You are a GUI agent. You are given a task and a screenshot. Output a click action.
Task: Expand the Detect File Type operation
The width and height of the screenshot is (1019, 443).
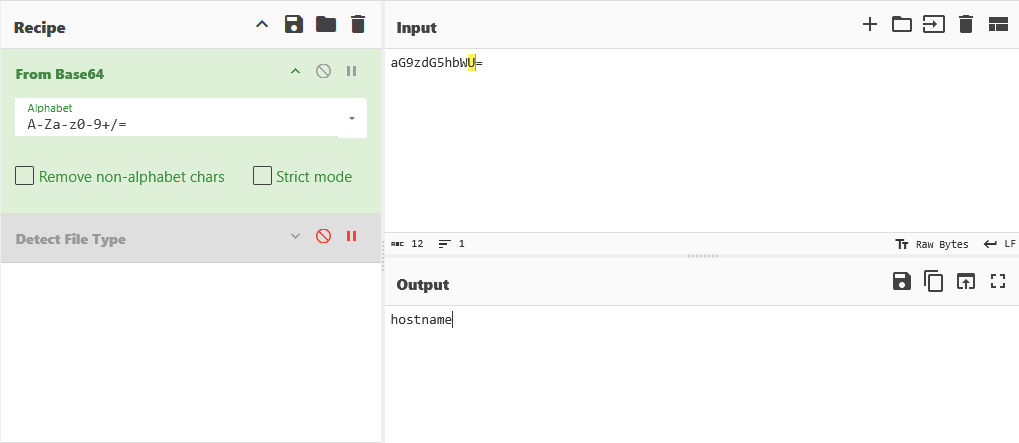tap(295, 237)
